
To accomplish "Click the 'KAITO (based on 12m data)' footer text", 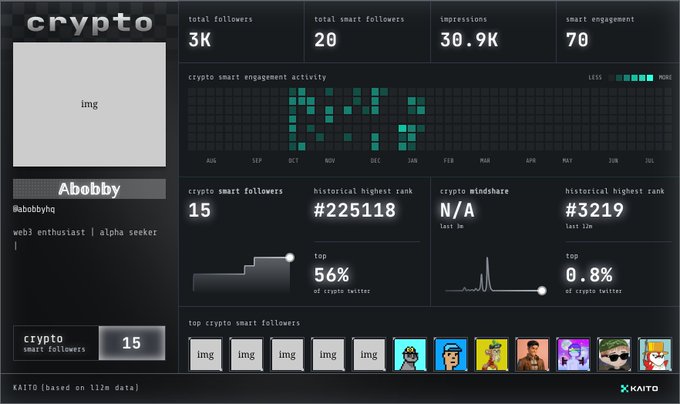I will point(76,388).
